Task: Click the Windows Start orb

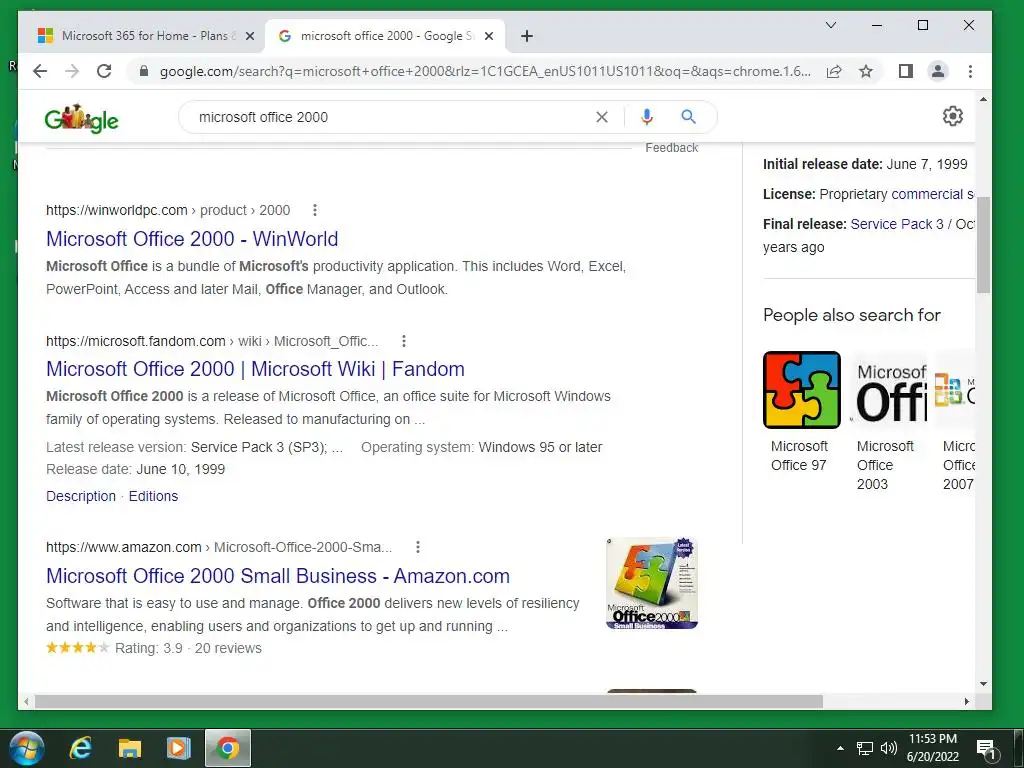Action: [27, 748]
